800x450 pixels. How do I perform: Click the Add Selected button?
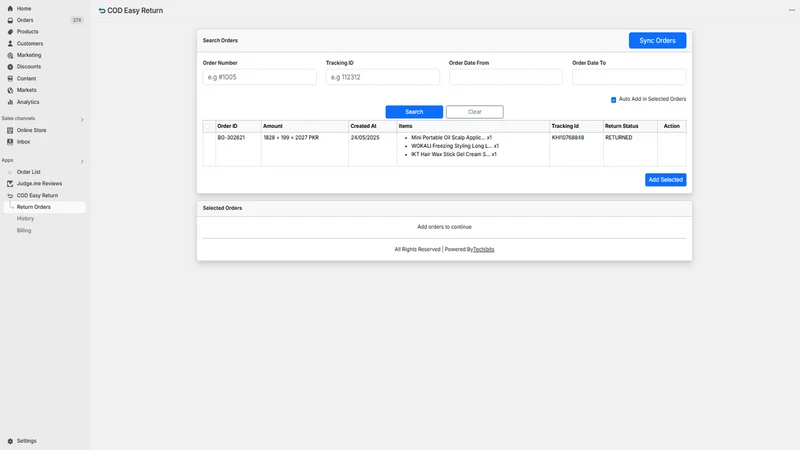pyautogui.click(x=665, y=180)
